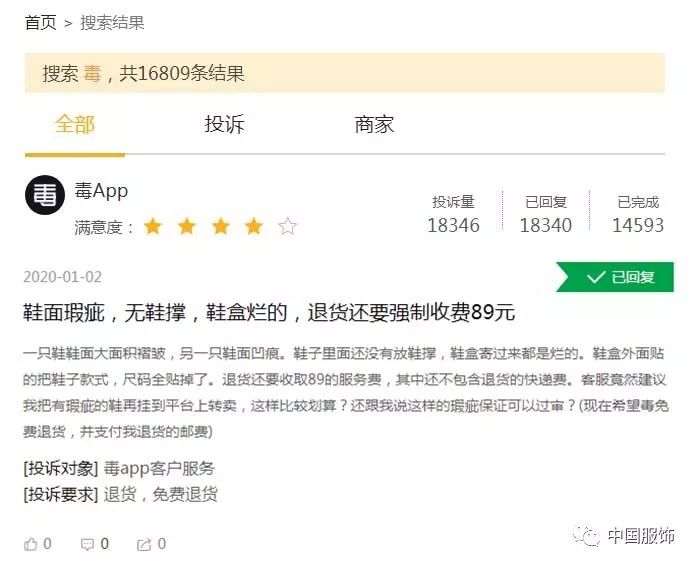Click the 已回复 18340 count
This screenshot has height=567, width=697.
tap(546, 214)
